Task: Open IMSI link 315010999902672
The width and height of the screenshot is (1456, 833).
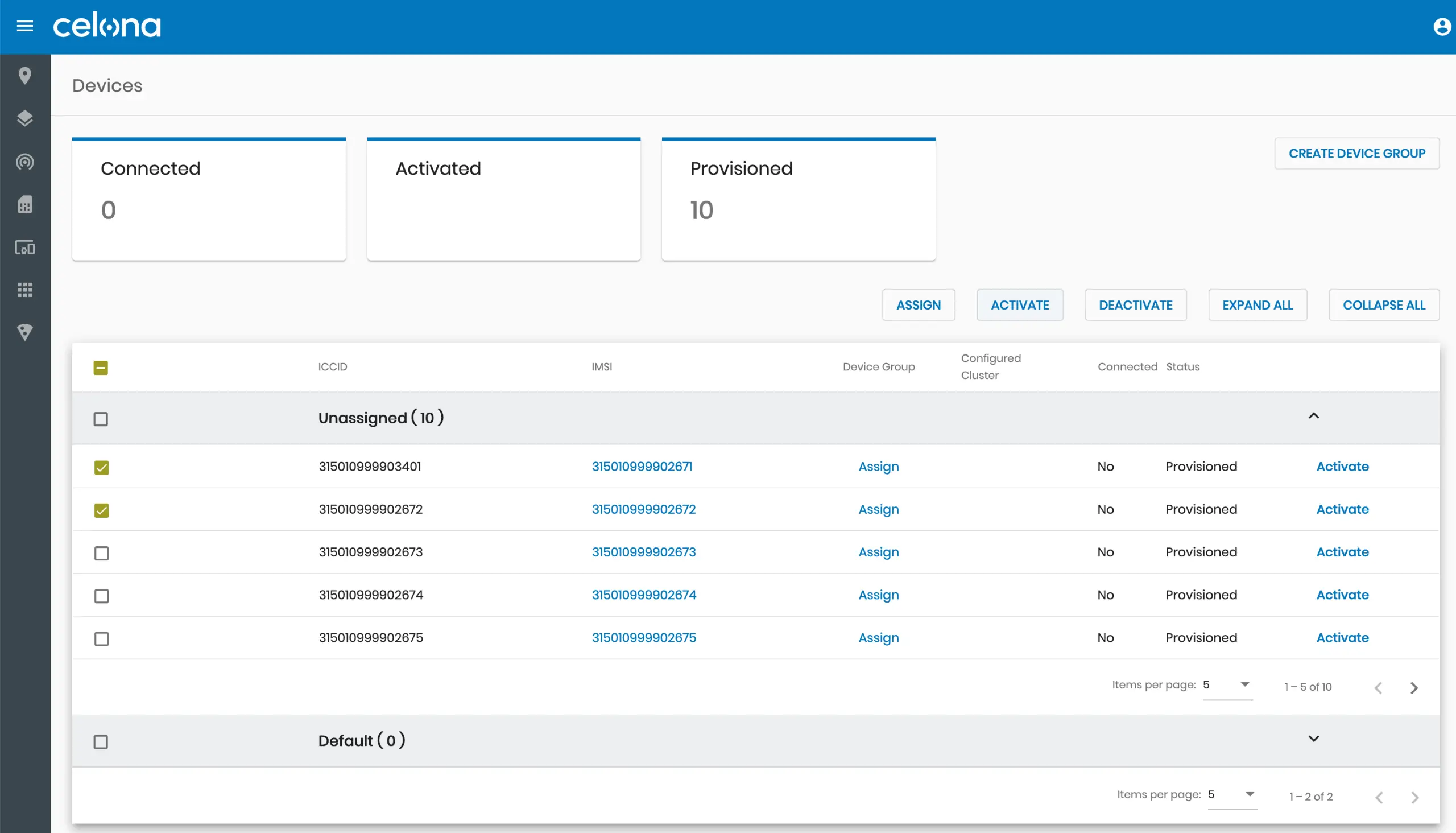Action: [x=643, y=510]
